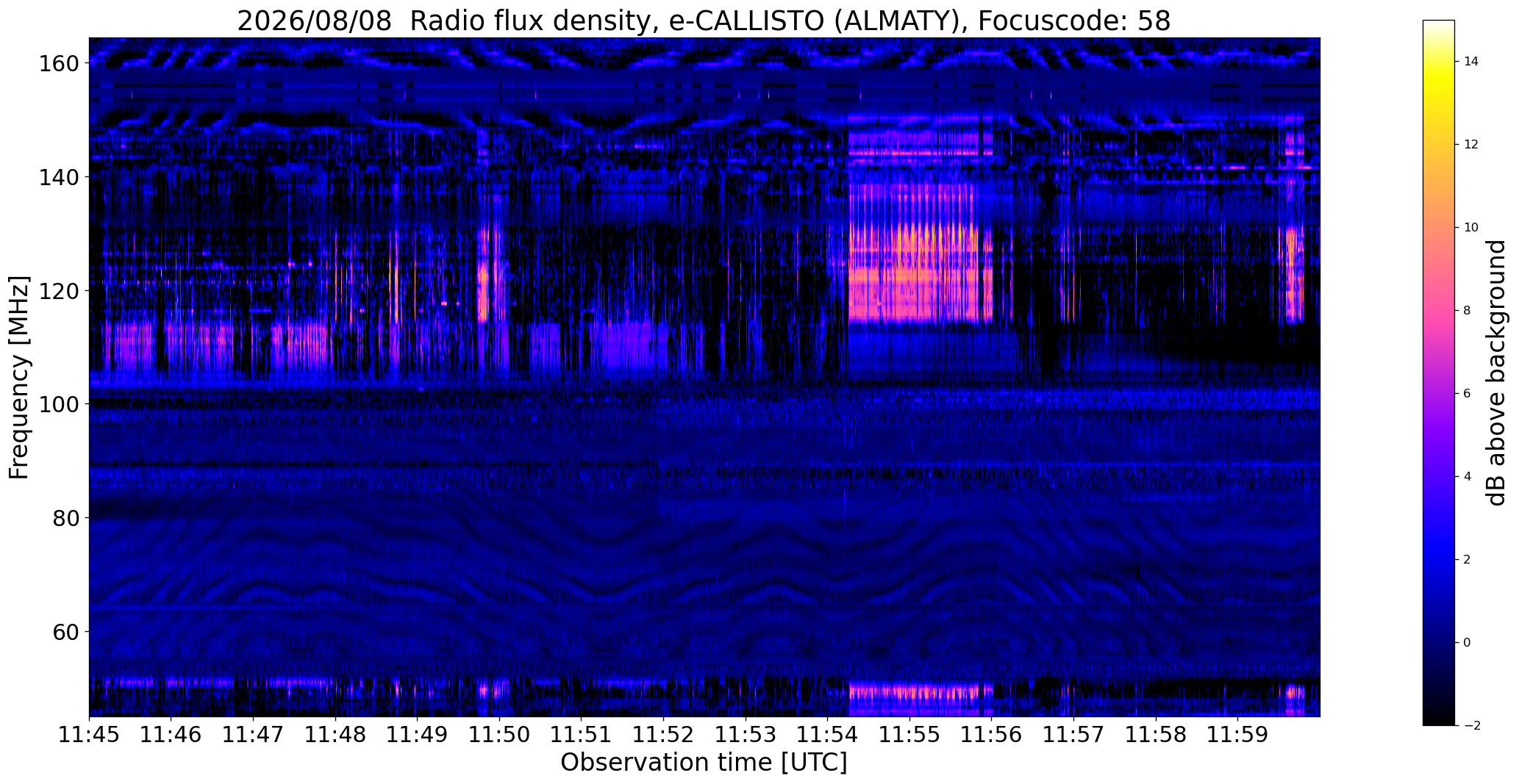Image resolution: width=1519 pixels, height=784 pixels.
Task: Click the colorbar near 8 dB
Action: [1438, 311]
